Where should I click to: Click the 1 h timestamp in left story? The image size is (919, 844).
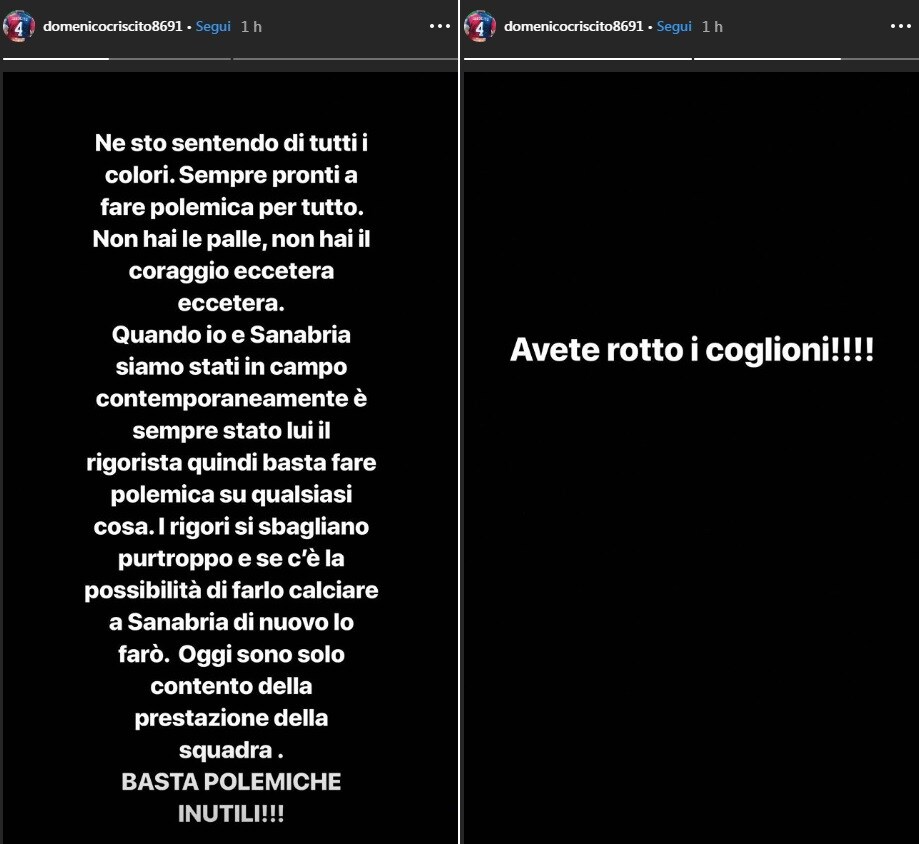(251, 26)
